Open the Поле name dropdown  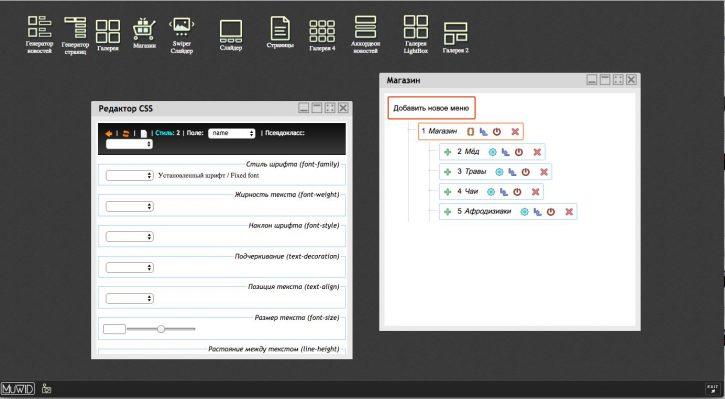pos(232,133)
